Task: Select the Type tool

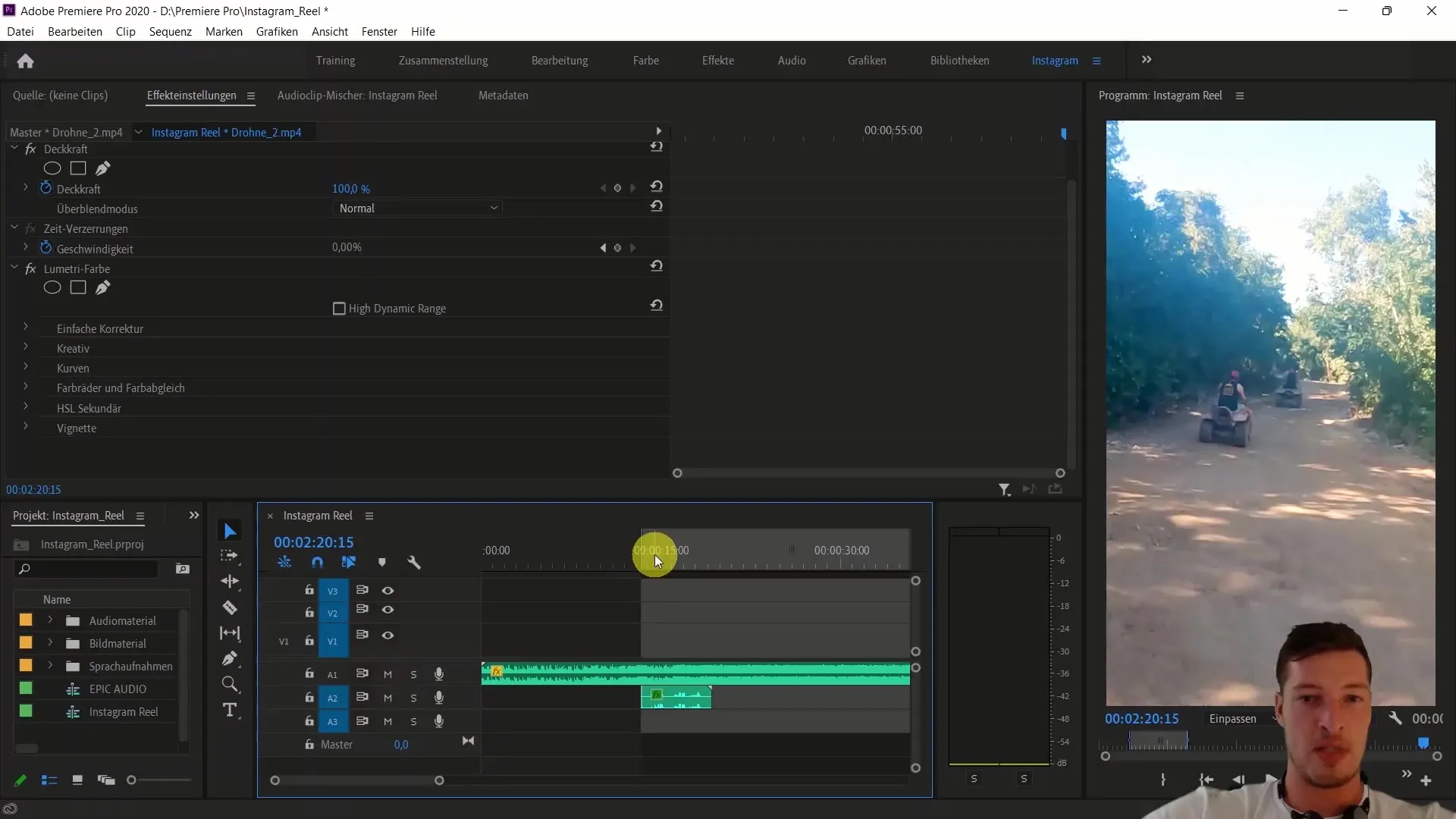Action: pos(230,711)
